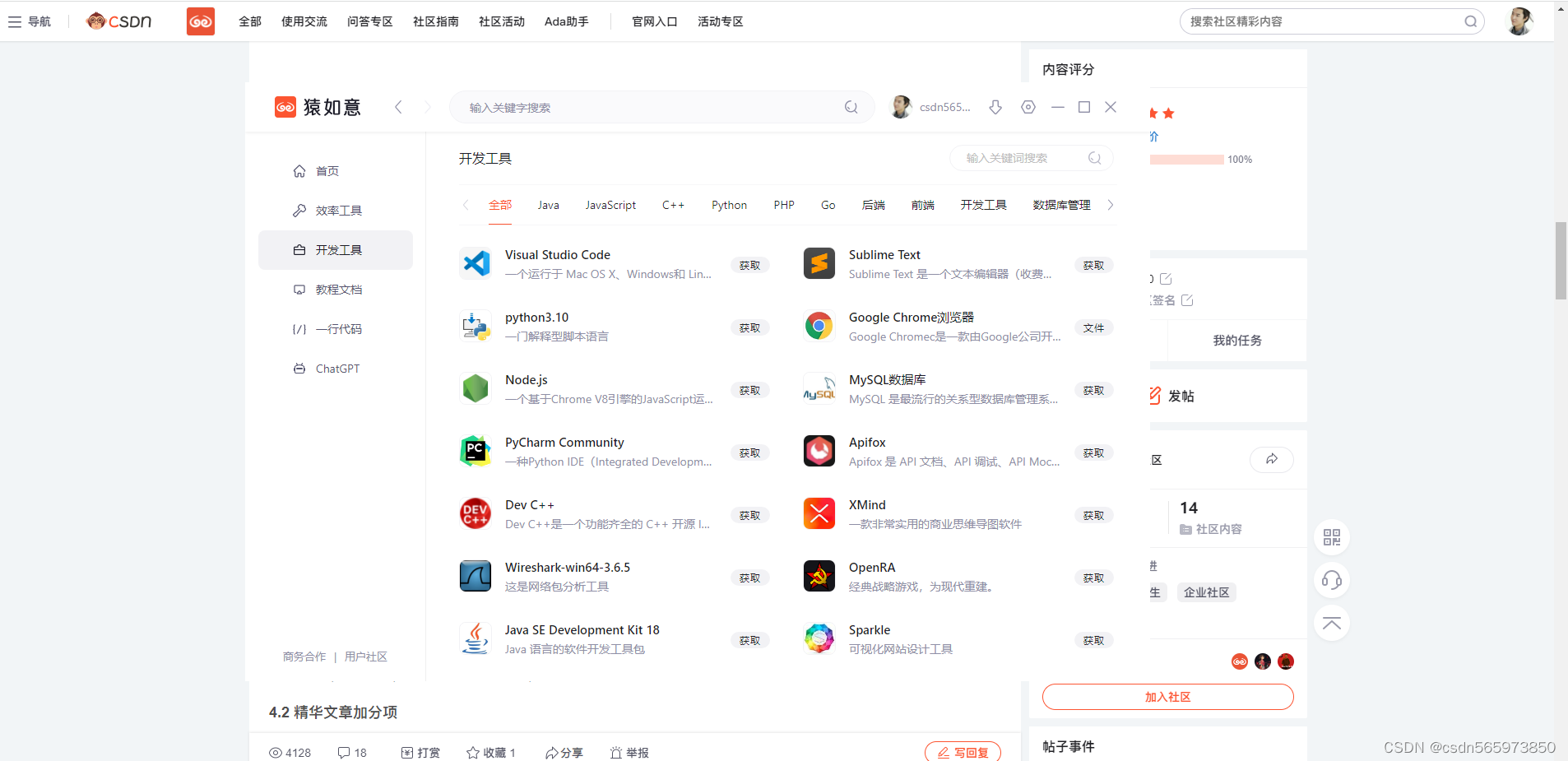The width and height of the screenshot is (1568, 761).
Task: Open ChatGPT in the sidebar
Action: [x=336, y=369]
